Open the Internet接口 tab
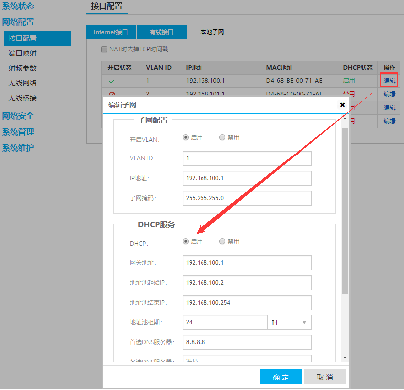 (x=111, y=32)
